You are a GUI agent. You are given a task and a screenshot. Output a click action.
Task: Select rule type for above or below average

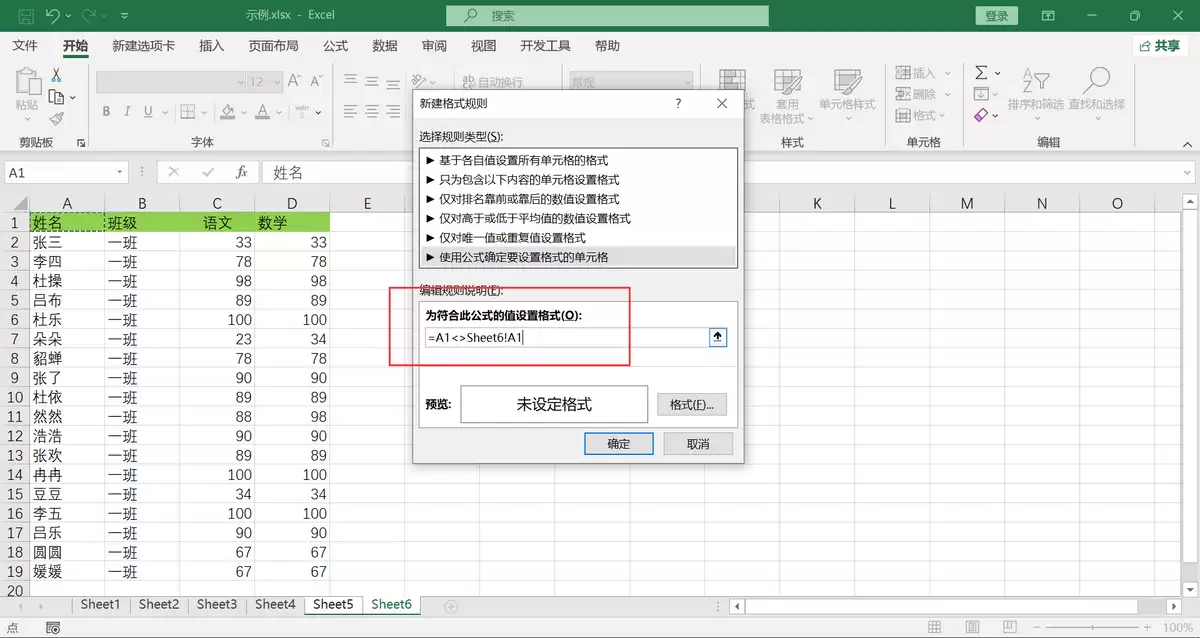pyautogui.click(x=578, y=218)
